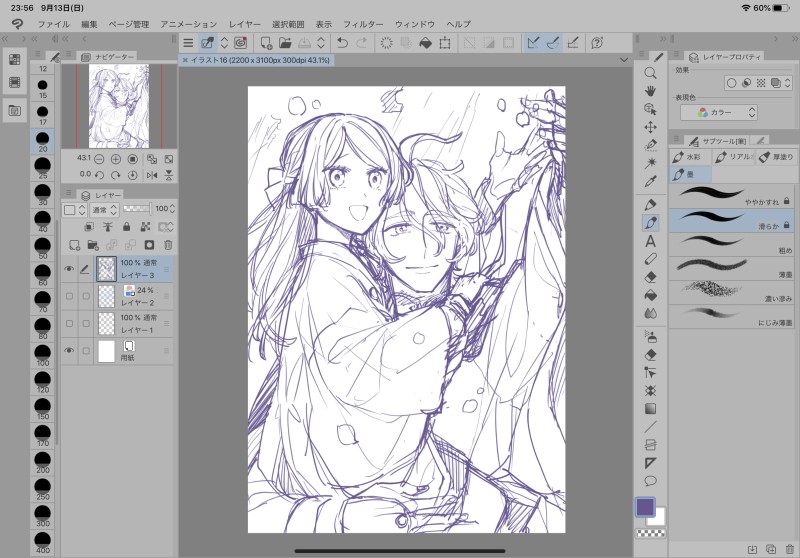Expand the export options arrows in command bar
The height and width of the screenshot is (558, 800).
pos(321,43)
